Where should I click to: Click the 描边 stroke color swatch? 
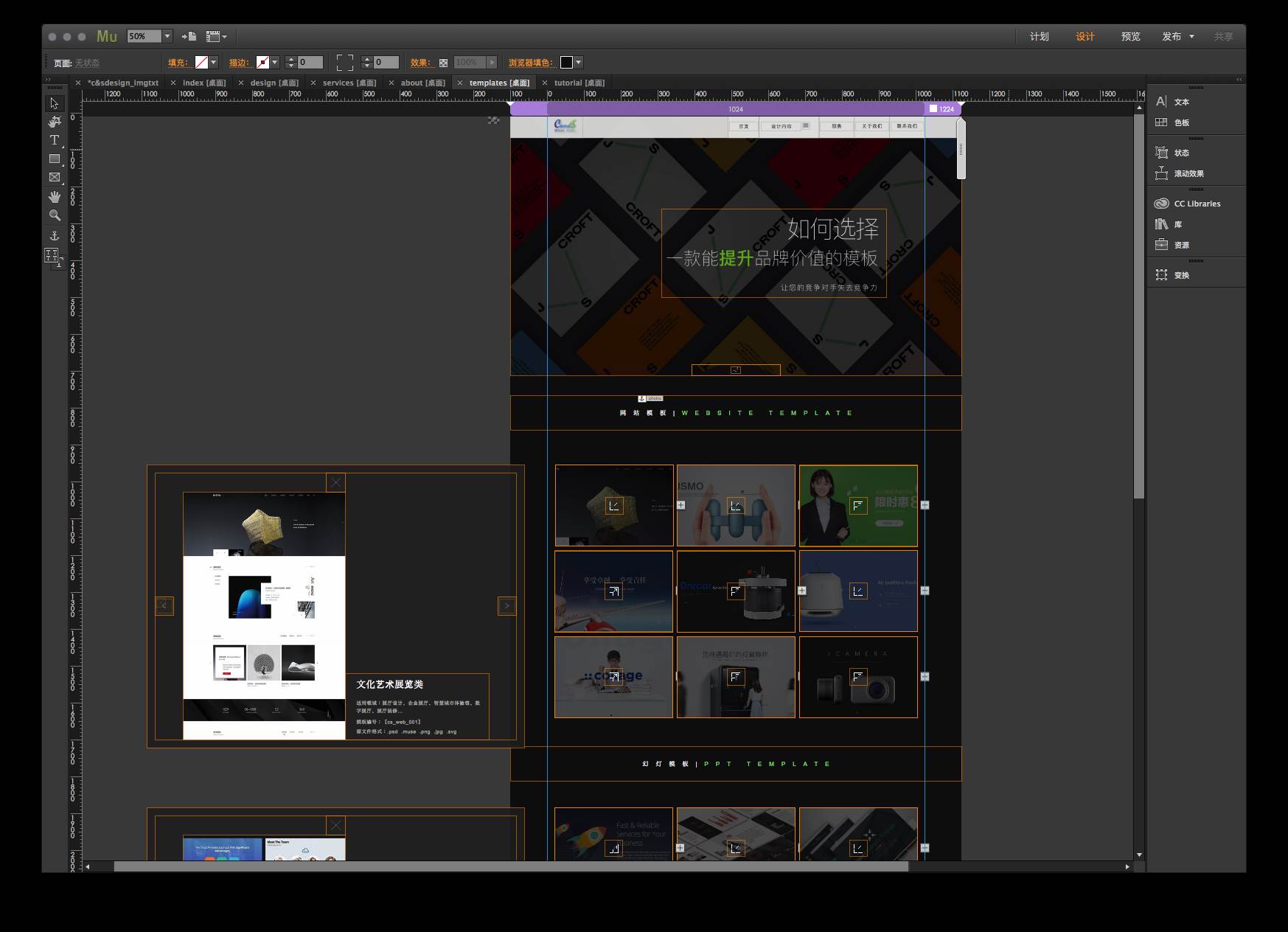point(262,63)
